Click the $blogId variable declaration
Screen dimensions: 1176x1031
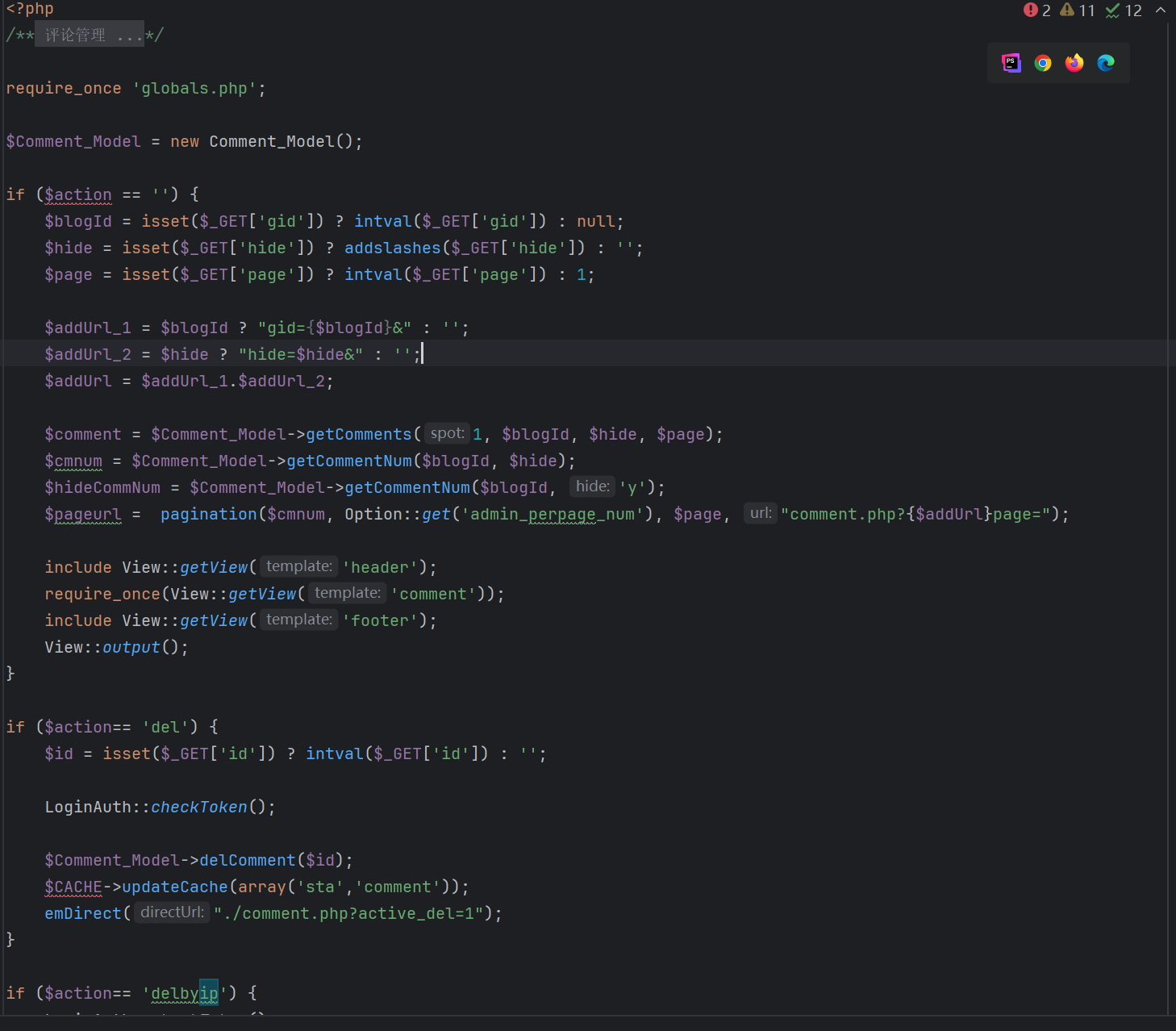point(78,221)
